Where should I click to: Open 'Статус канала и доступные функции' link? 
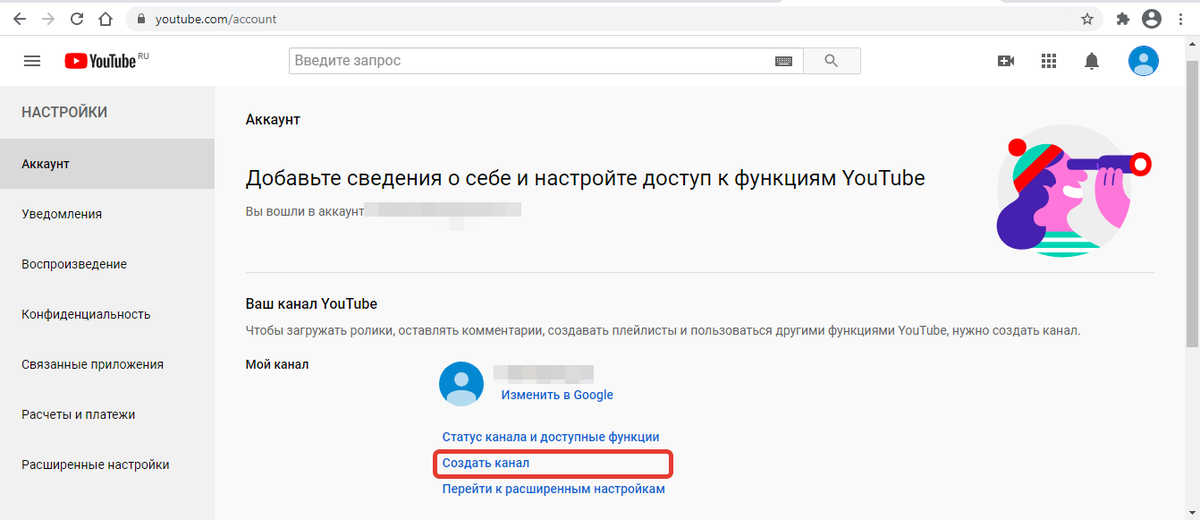(x=551, y=437)
